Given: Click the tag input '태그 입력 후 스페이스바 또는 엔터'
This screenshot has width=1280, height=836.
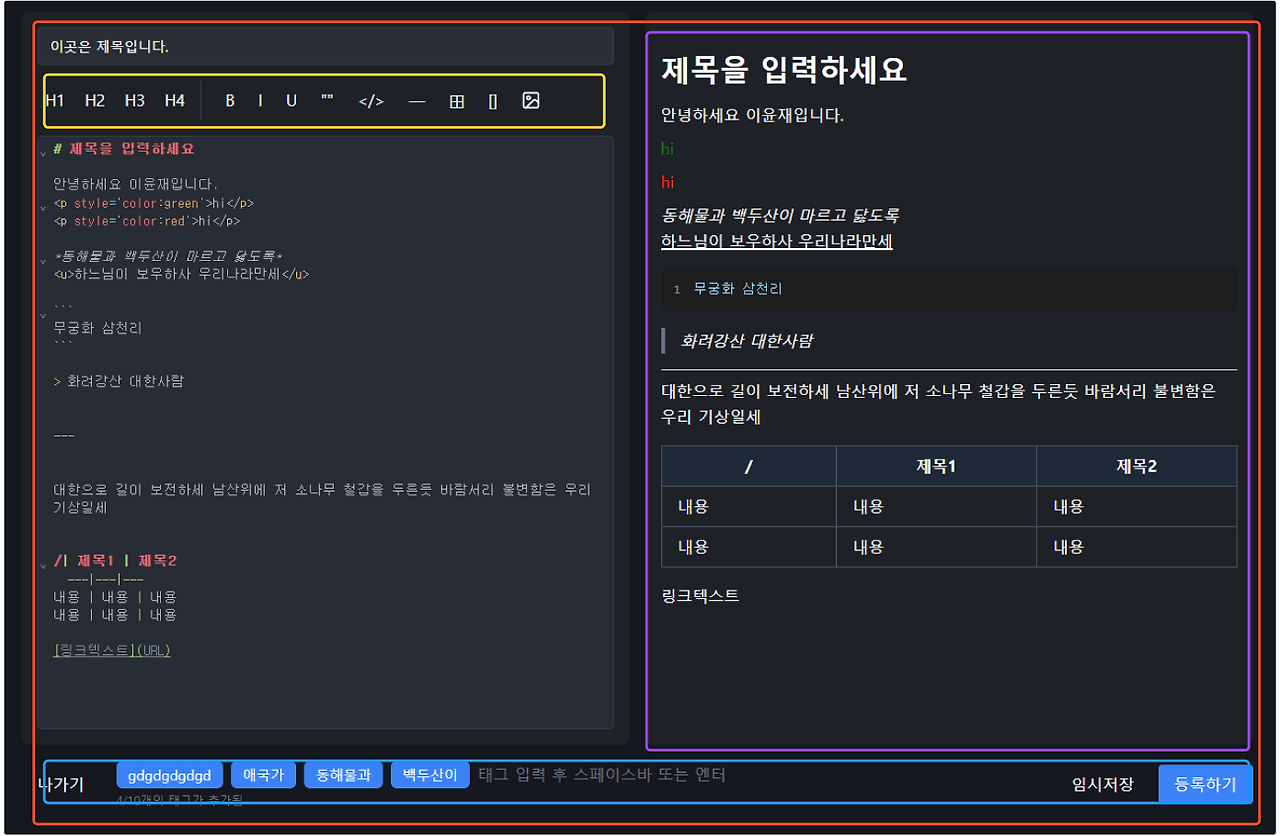Looking at the screenshot, I should [601, 774].
